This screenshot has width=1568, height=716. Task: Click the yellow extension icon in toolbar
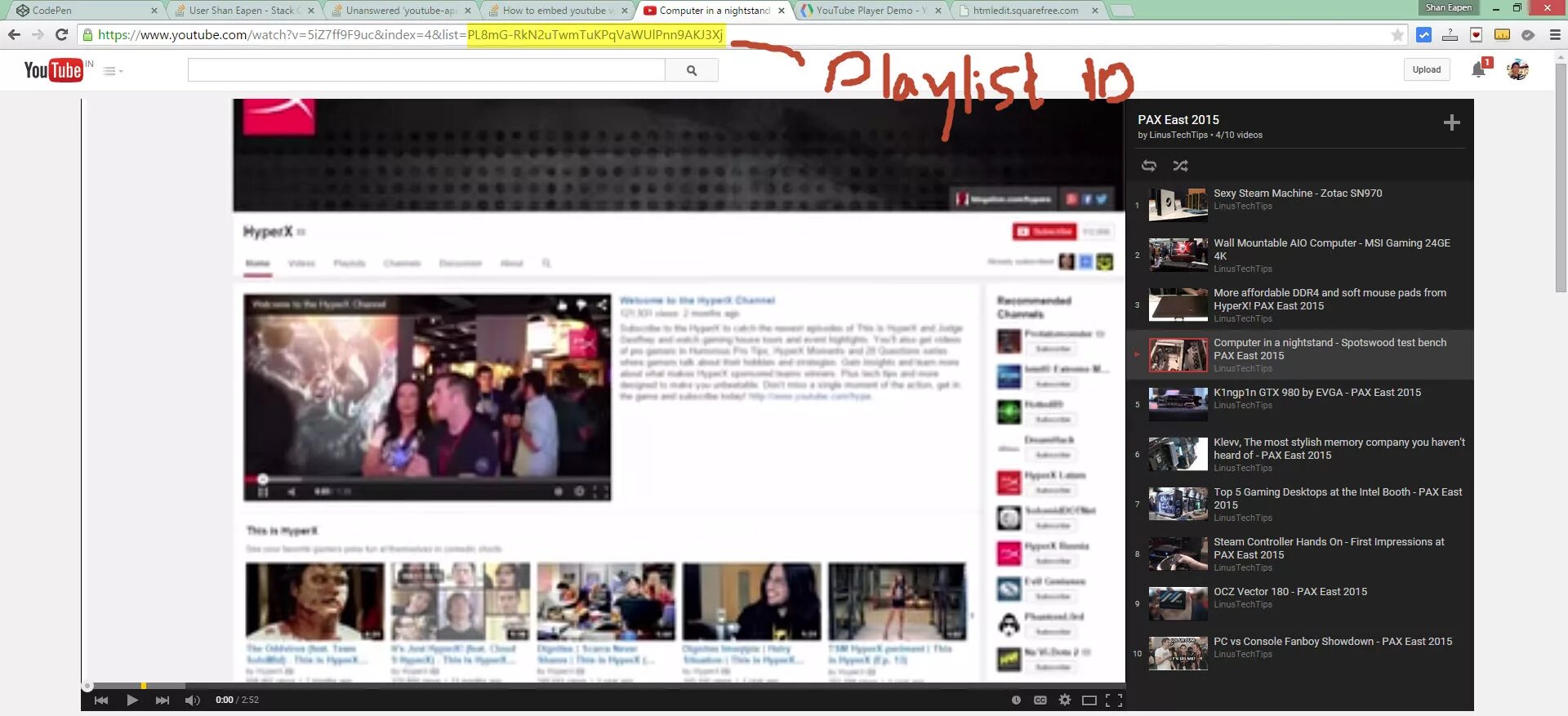pos(1502,34)
